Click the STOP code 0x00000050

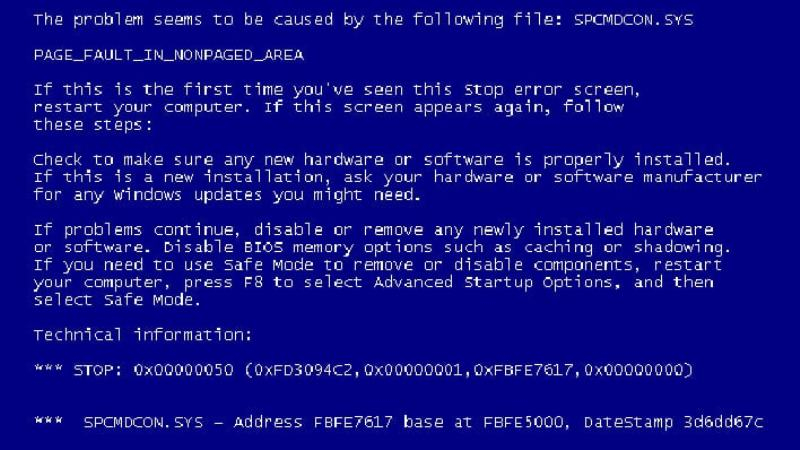[x=184, y=370]
